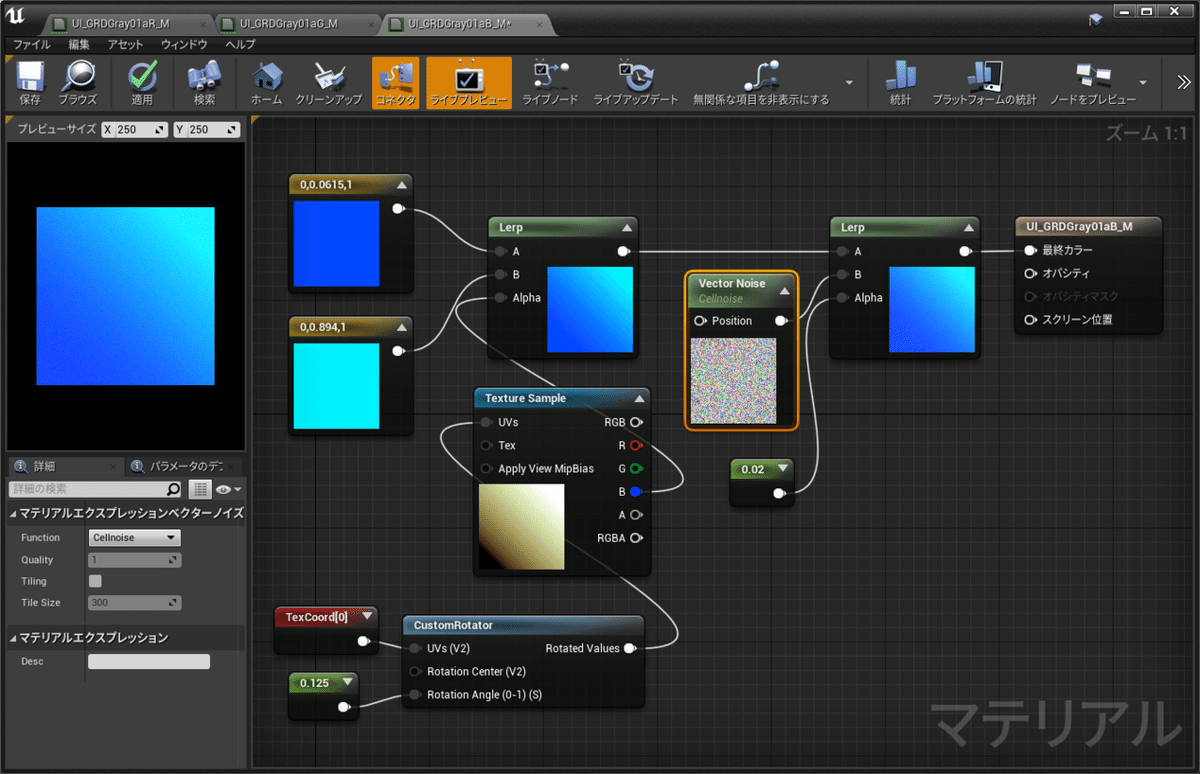1200x774 pixels.
Task: Collapse the 0,0.0615,1 constant node preview
Action: point(402,185)
